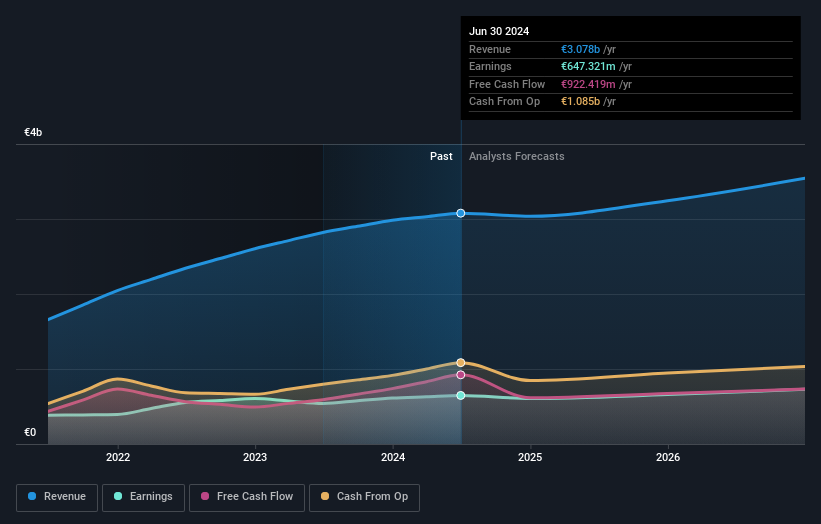The image size is (821, 524).
Task: Click the 2025 x-axis label
Action: [530, 457]
